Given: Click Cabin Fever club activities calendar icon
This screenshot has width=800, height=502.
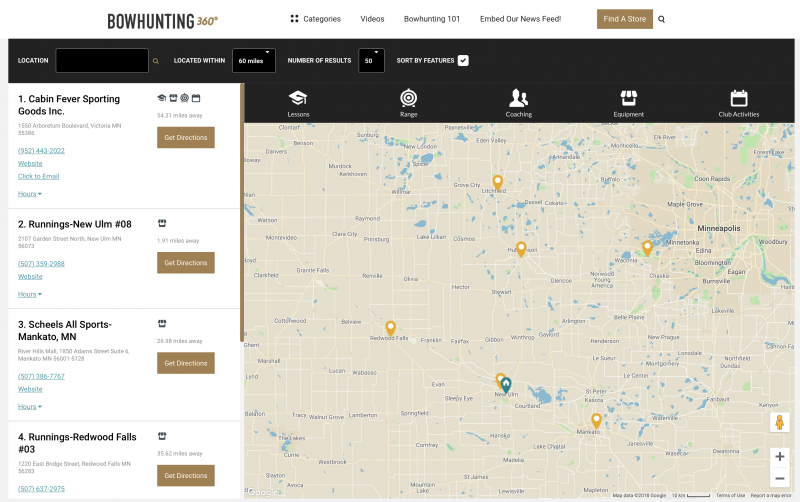Looking at the screenshot, I should [x=196, y=98].
